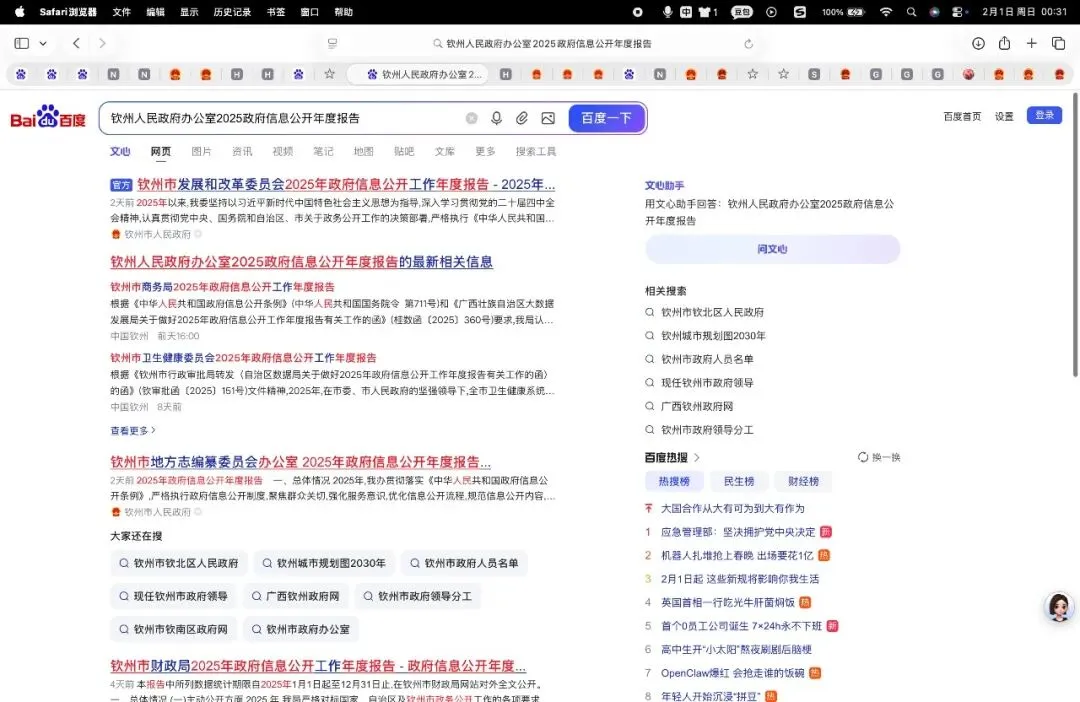The image size is (1080, 702).
Task: Select the 热搜榜 tab
Action: click(674, 482)
